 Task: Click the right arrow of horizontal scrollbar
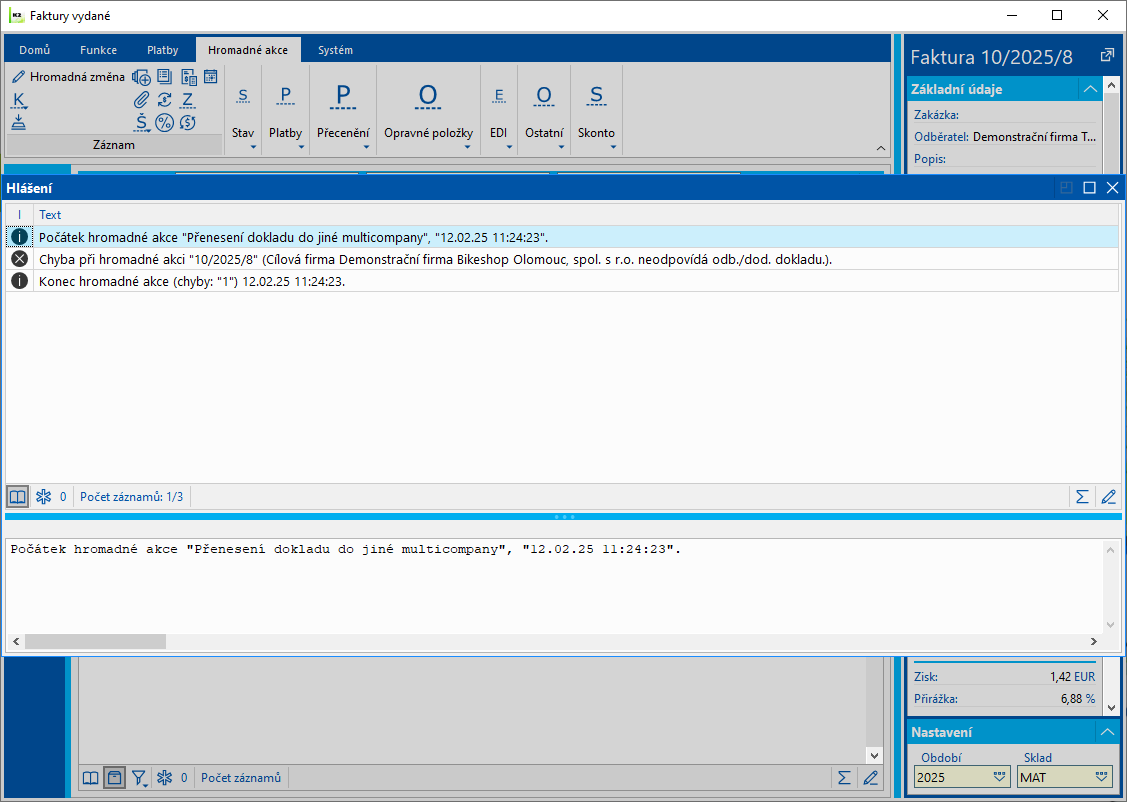tap(1094, 641)
